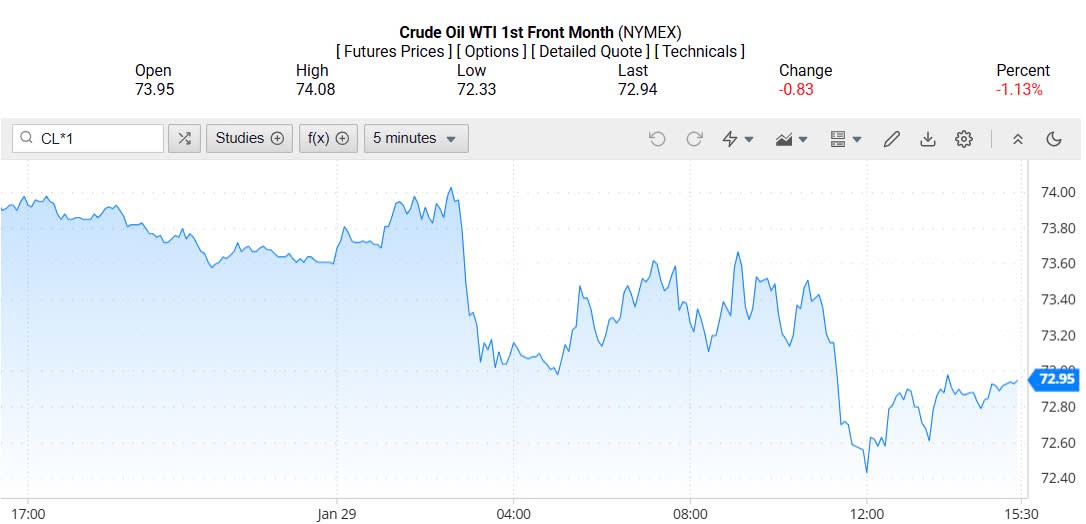Undo the last chart action

pyautogui.click(x=657, y=139)
